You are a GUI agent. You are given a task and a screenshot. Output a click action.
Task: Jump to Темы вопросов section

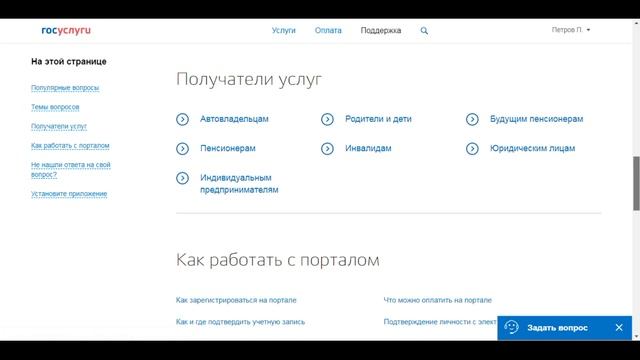click(55, 107)
